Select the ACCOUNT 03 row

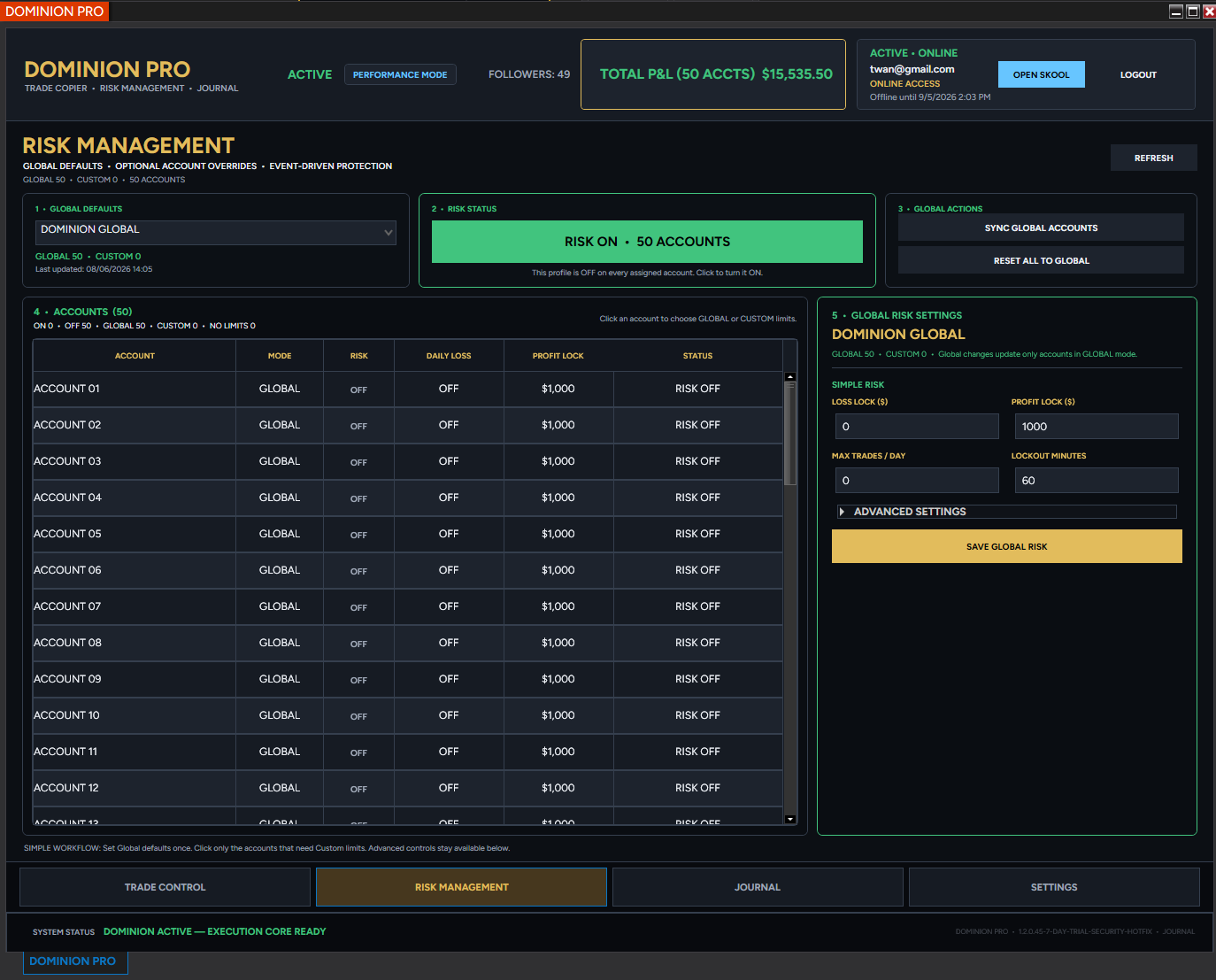click(x=408, y=461)
